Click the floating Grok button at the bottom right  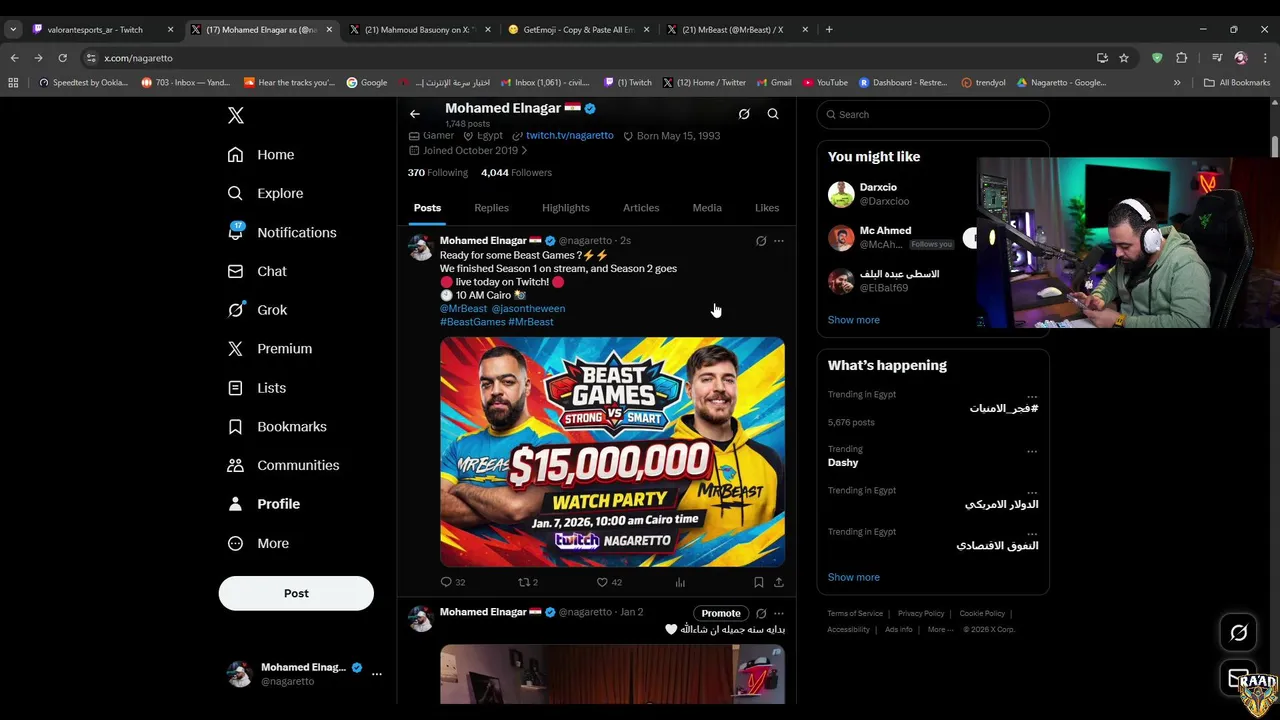click(1239, 633)
